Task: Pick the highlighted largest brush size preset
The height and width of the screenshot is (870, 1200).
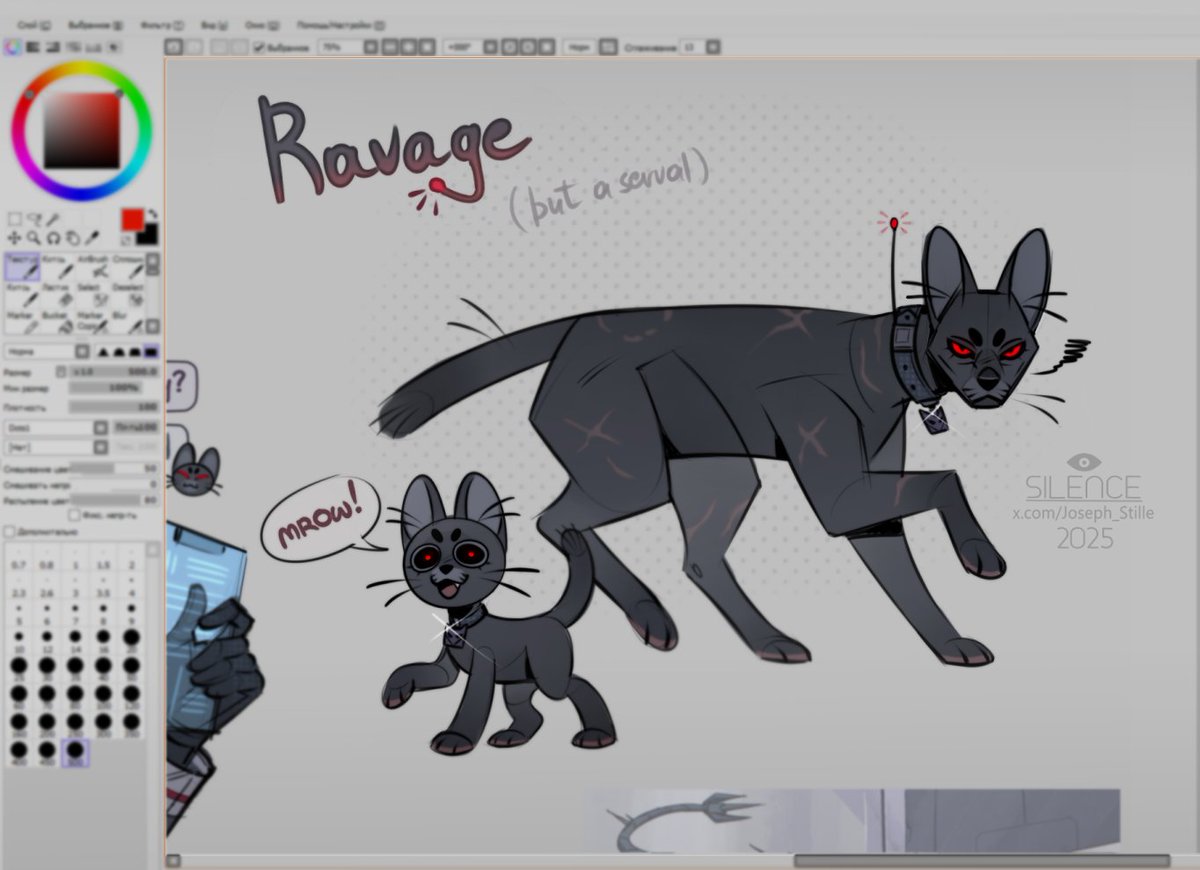Action: click(75, 752)
